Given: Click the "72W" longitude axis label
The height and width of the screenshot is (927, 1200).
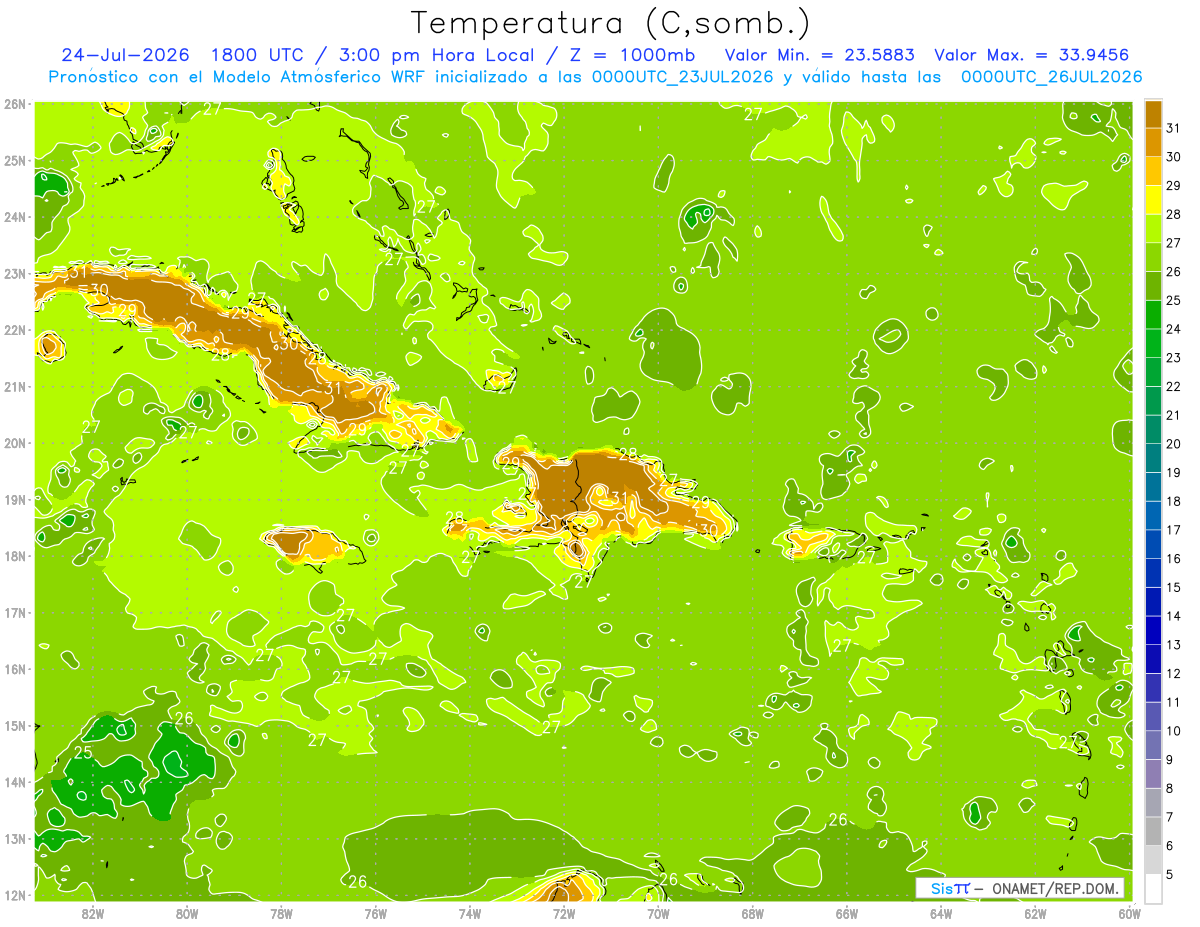Looking at the screenshot, I should click(564, 913).
